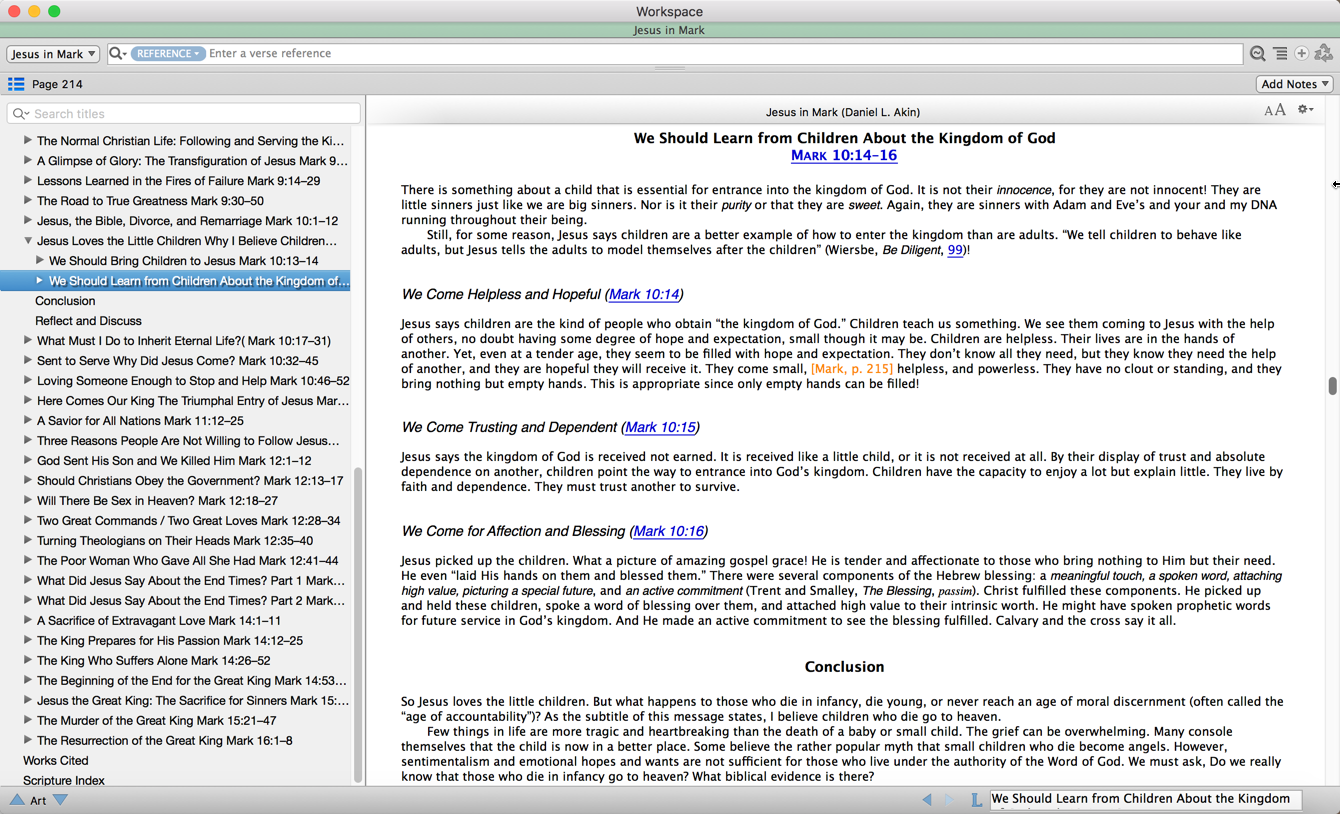This screenshot has height=814, width=1340.
Task: Click the recycle arrows icon
Action: point(1324,53)
